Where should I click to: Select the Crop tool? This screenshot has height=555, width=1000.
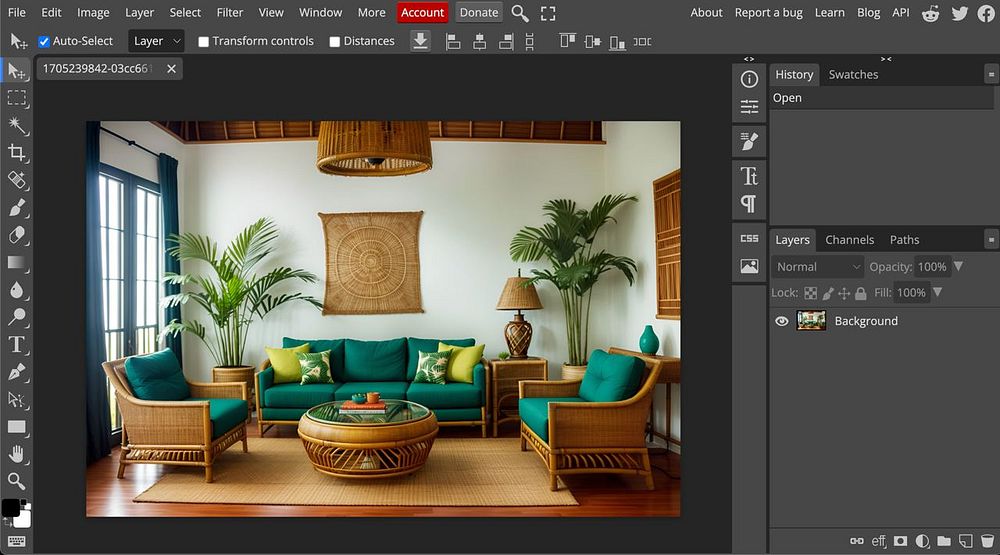(x=17, y=153)
